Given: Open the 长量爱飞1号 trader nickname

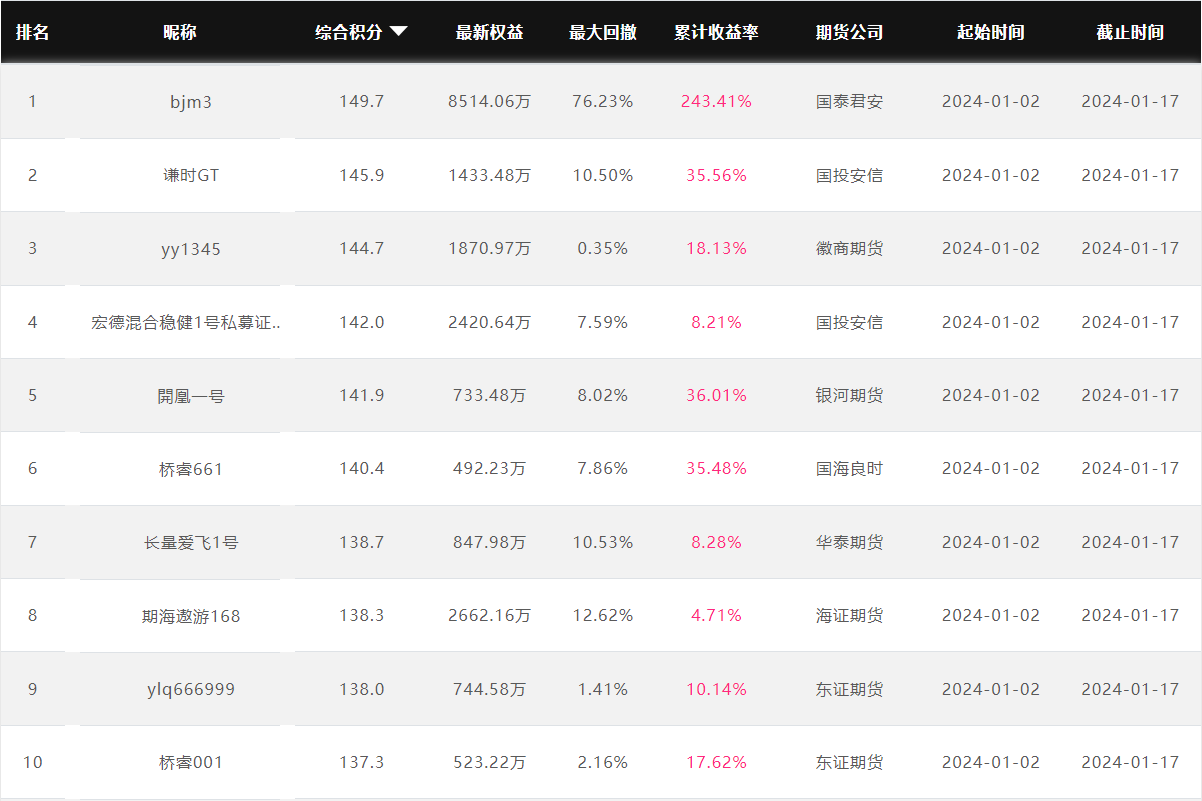Looking at the screenshot, I should (191, 543).
